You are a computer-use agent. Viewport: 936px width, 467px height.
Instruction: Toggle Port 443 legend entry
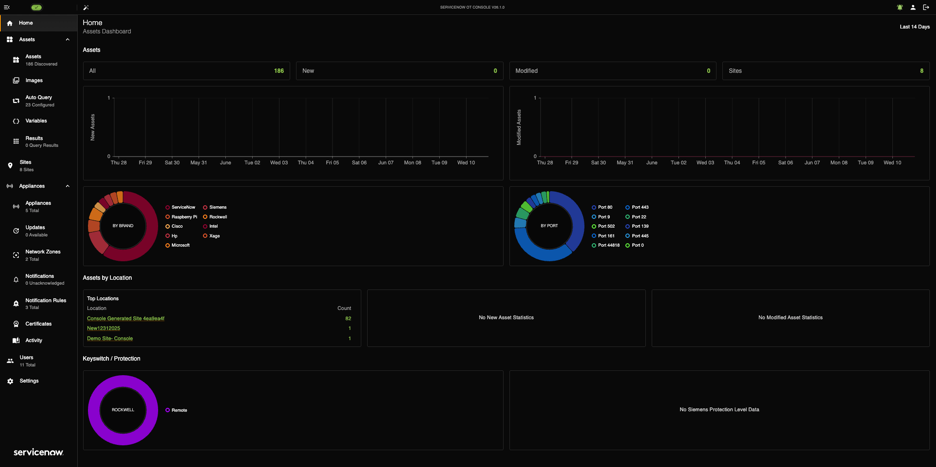(x=638, y=207)
